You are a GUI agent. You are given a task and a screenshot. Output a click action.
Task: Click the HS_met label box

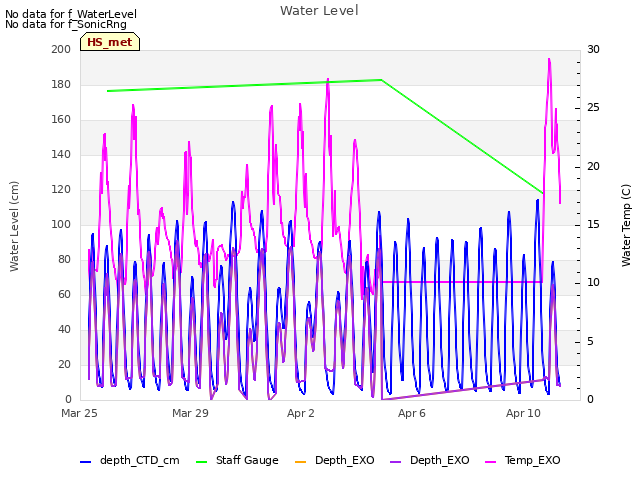(110, 42)
